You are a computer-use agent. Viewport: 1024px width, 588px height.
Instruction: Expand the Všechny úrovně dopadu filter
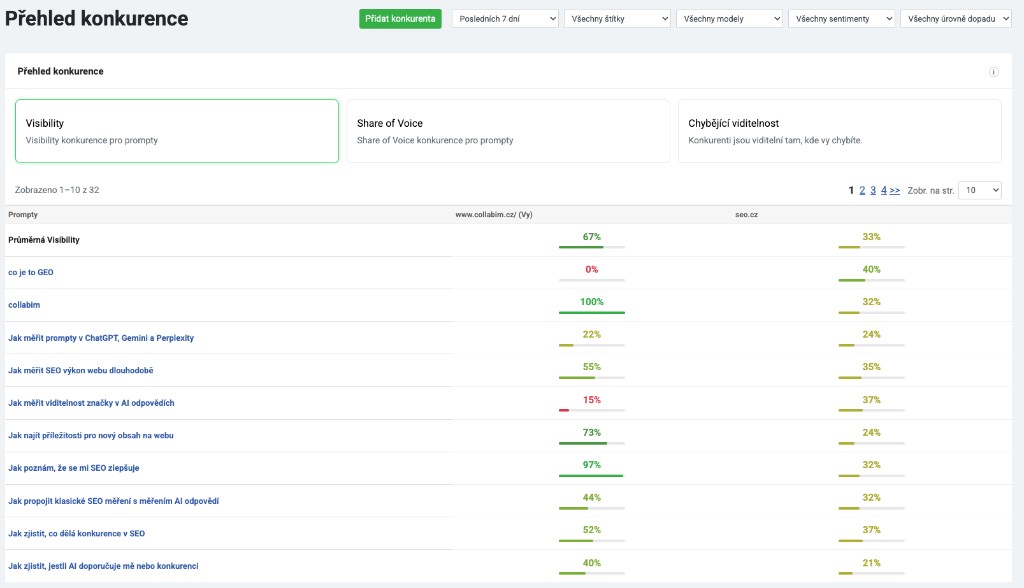coord(955,19)
